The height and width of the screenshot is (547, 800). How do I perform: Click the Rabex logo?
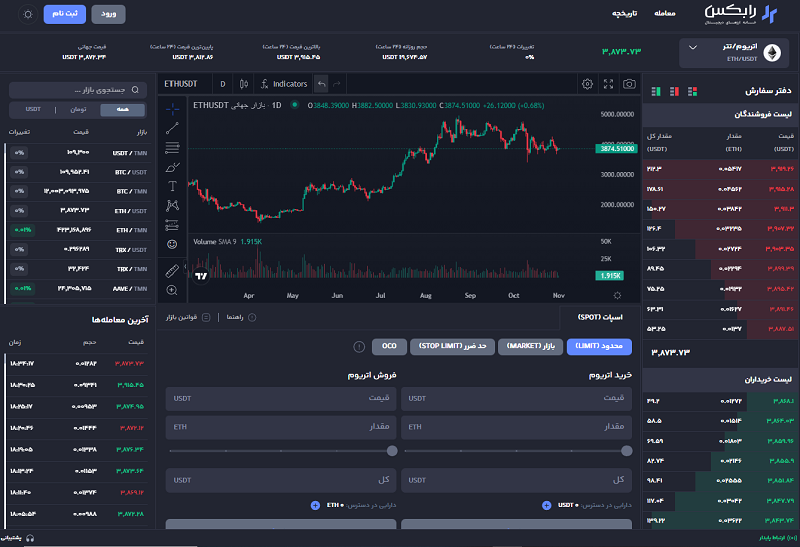[x=740, y=15]
